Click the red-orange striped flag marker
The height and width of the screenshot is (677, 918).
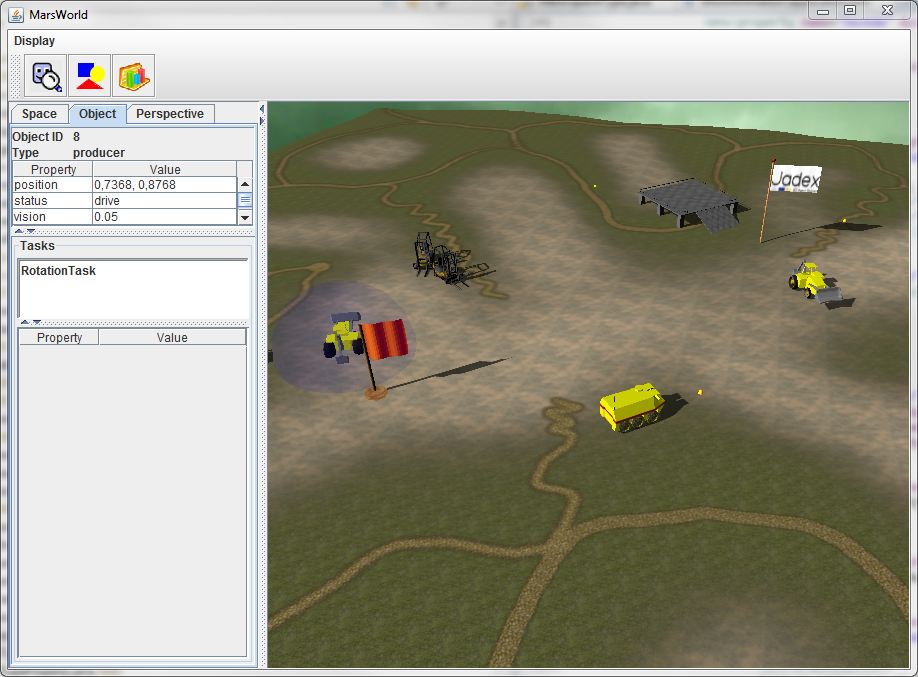pyautogui.click(x=385, y=339)
